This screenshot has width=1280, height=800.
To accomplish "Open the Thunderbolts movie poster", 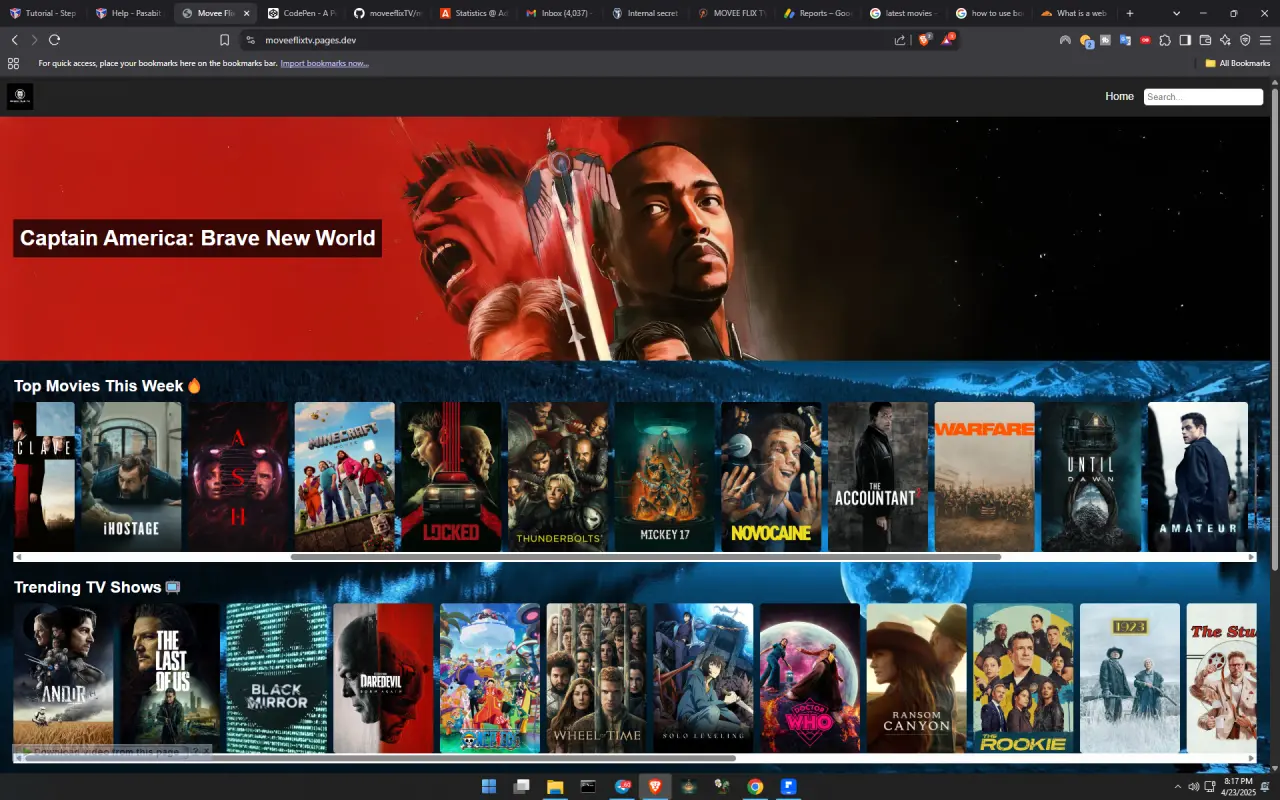I will tap(558, 477).
